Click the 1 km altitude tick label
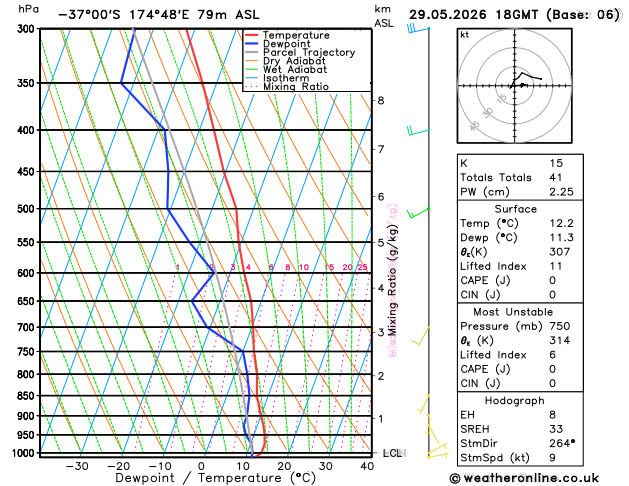 point(381,418)
